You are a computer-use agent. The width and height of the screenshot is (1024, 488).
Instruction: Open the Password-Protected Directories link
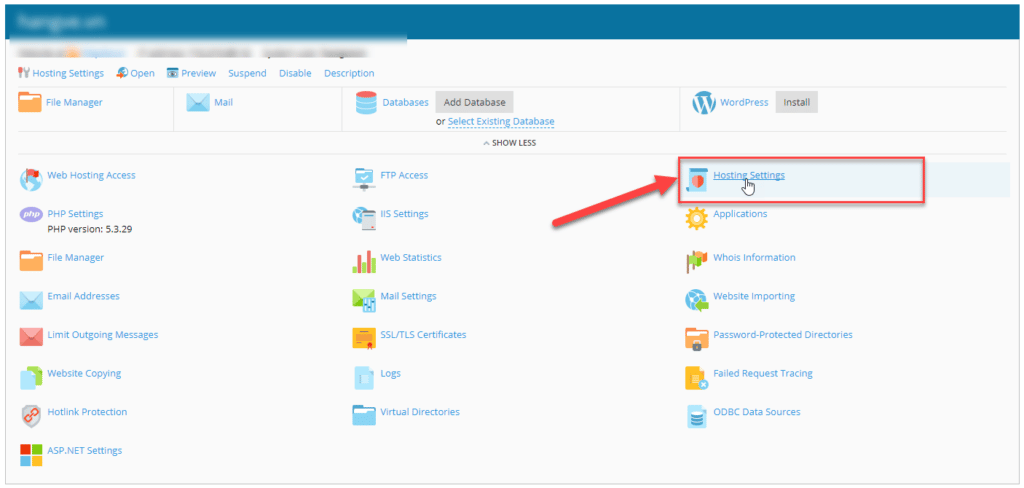(782, 335)
